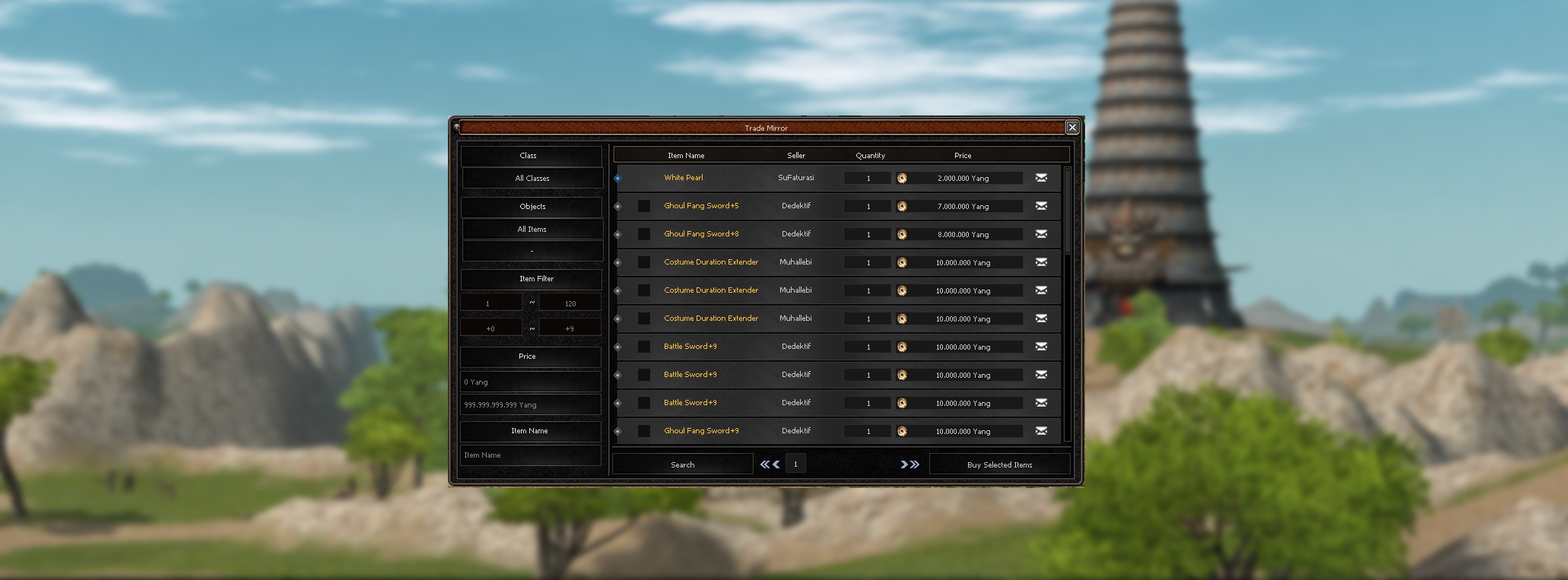Viewport: 1568px width, 580px height.
Task: Click the diamond marker beside Ghoul Fang Sword+8
Action: coord(617,234)
